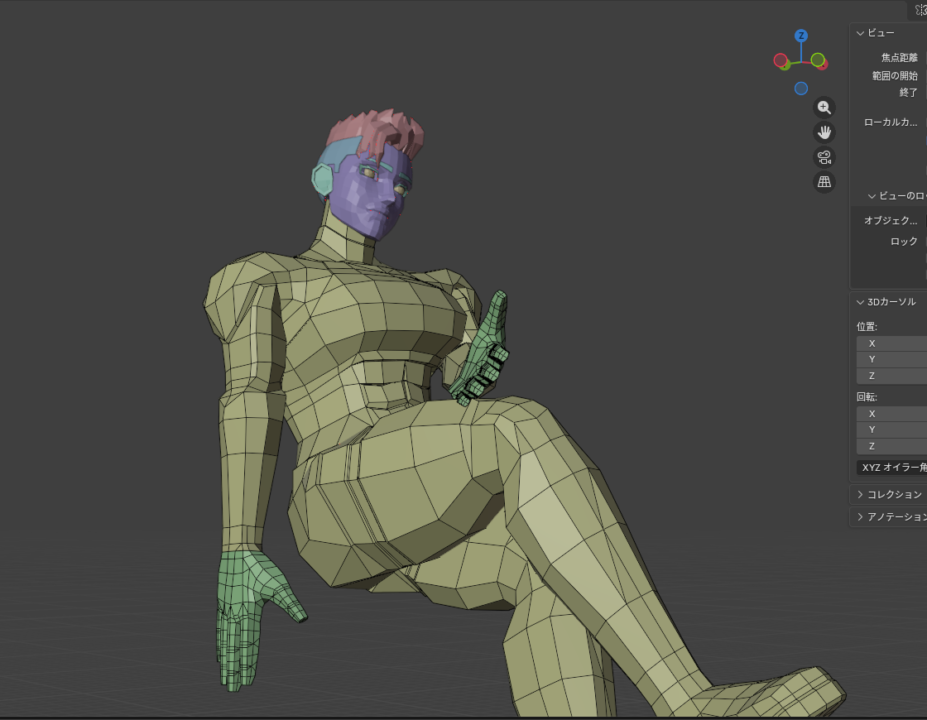Click the 位置 X field
Screen dimensions: 927x720
click(x=892, y=343)
